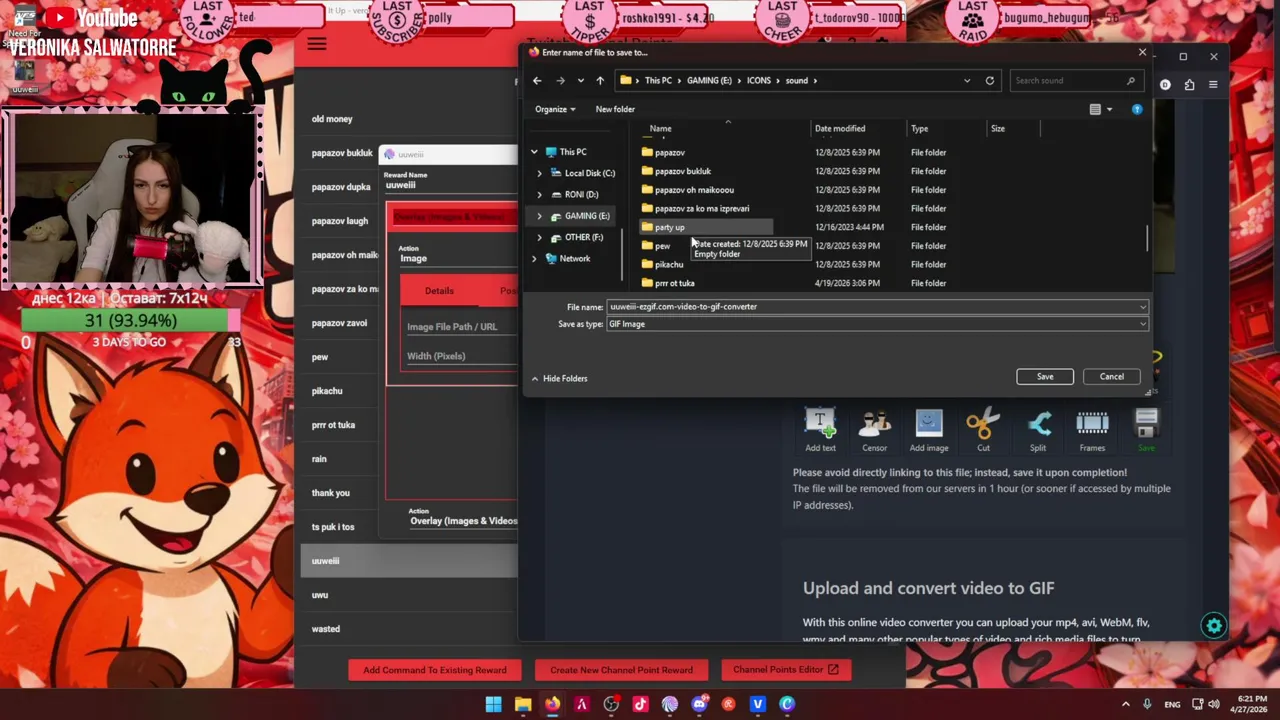
Task: Click ICONS in the breadcrumb path
Action: (758, 81)
